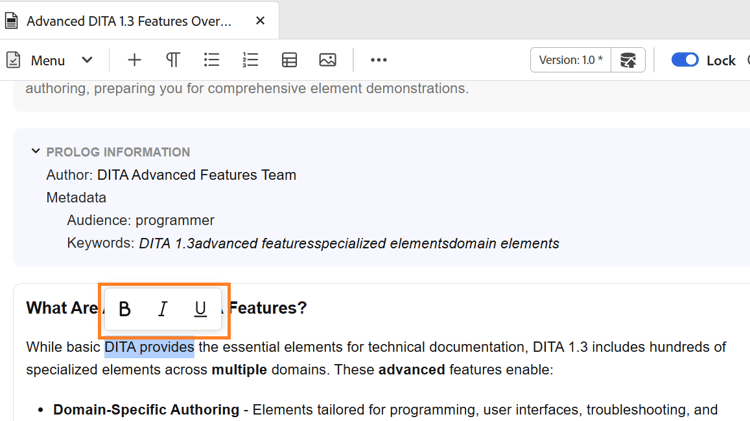
Task: Click the document file icon in the tab
Action: pos(11,21)
